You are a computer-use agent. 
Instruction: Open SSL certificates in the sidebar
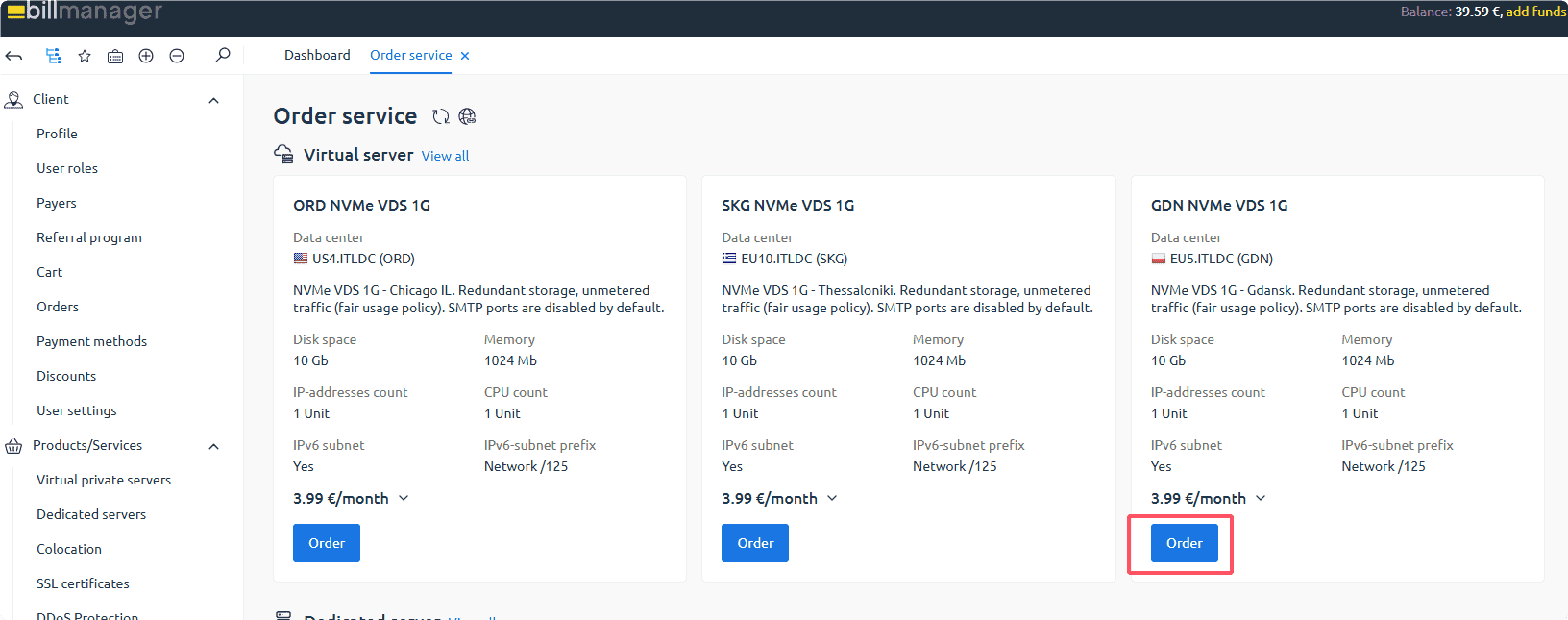83,583
